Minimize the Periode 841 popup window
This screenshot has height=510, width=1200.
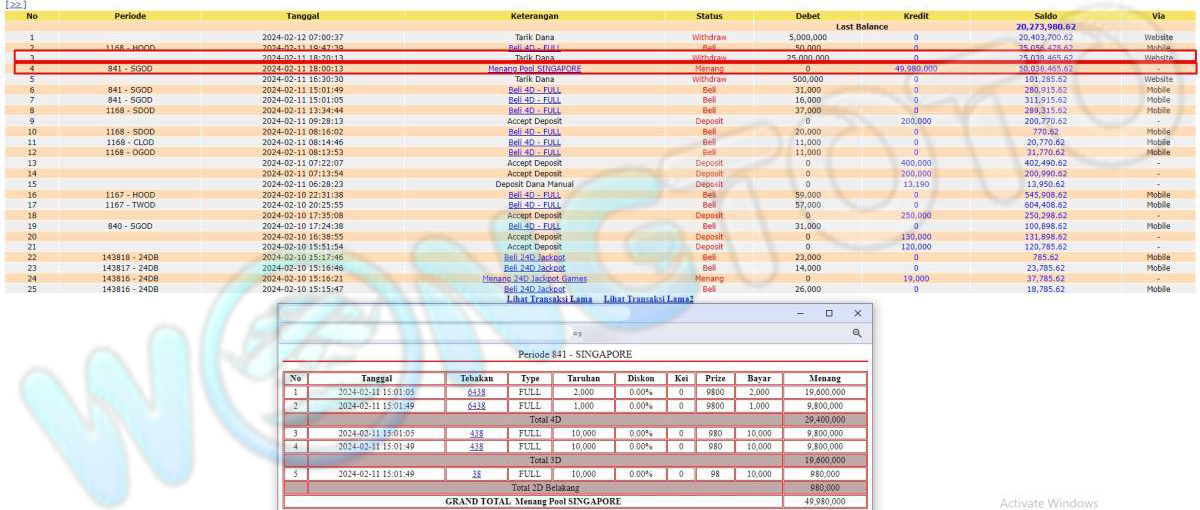pos(801,313)
